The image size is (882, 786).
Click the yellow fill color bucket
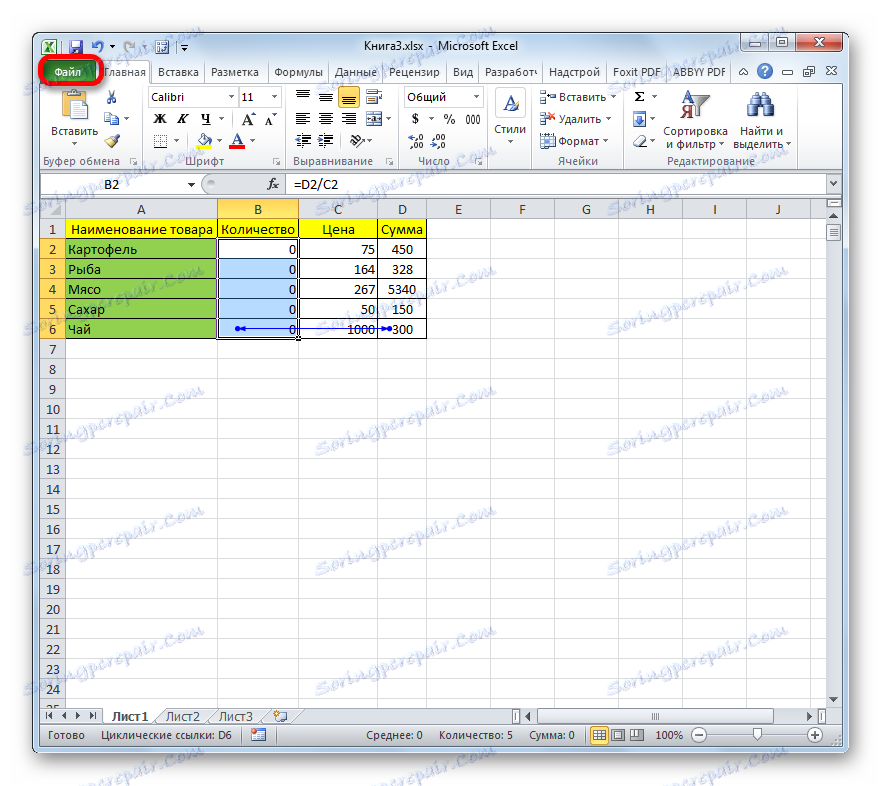click(205, 141)
